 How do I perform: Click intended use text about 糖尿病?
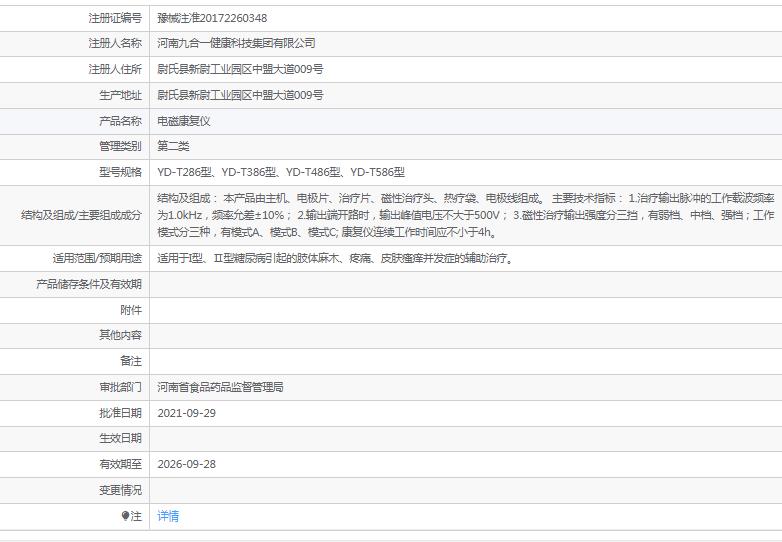coord(336,258)
